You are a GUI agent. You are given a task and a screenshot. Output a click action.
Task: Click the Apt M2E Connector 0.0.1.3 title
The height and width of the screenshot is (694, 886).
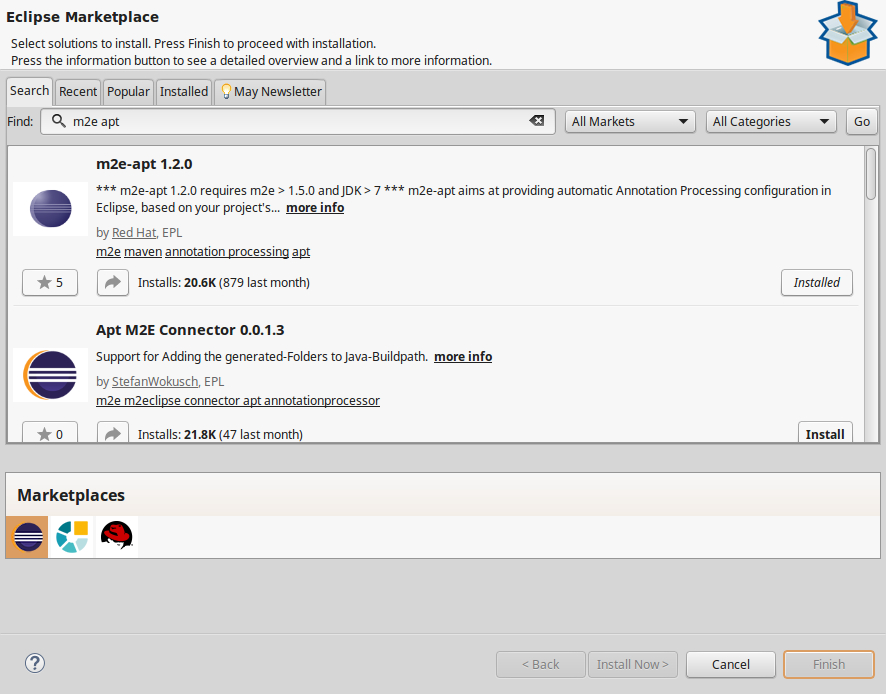coord(190,330)
